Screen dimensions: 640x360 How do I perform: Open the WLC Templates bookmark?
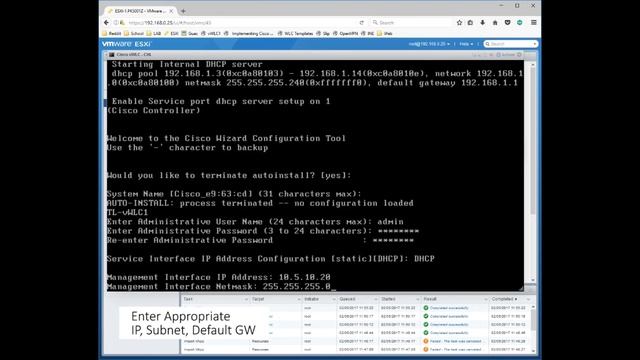tap(295, 33)
